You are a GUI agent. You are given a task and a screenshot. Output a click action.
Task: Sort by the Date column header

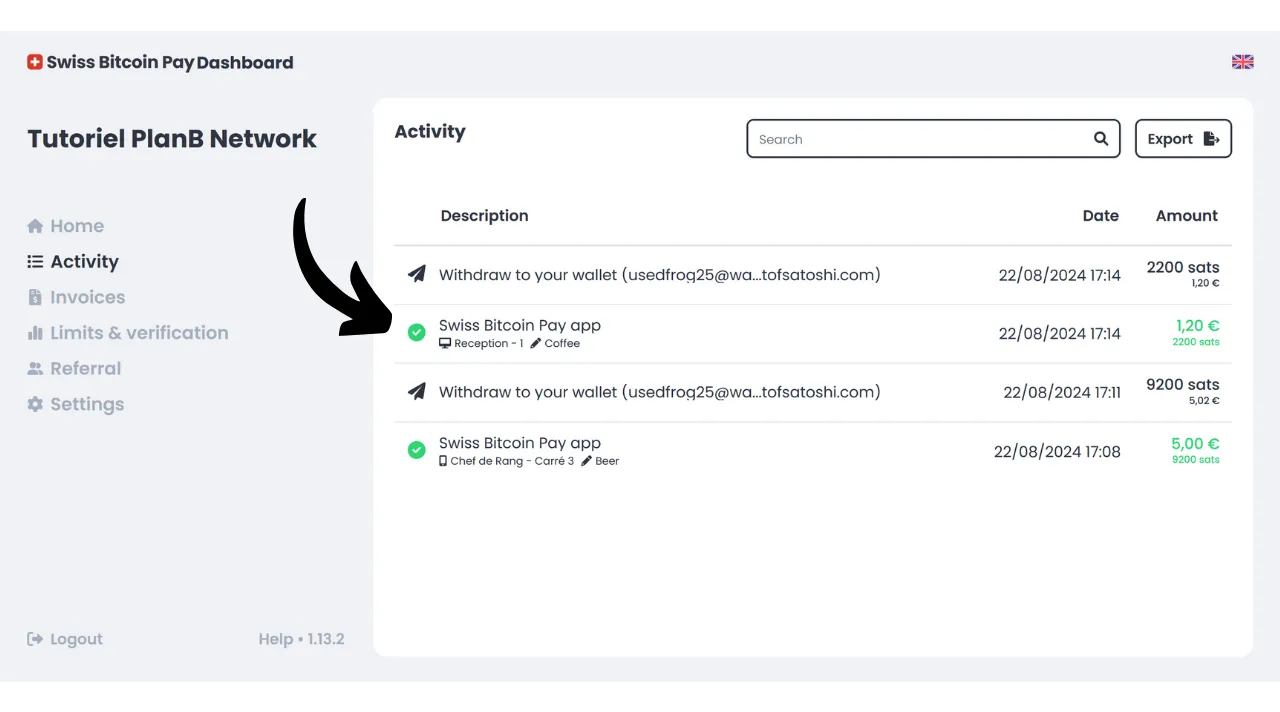[x=1100, y=216]
